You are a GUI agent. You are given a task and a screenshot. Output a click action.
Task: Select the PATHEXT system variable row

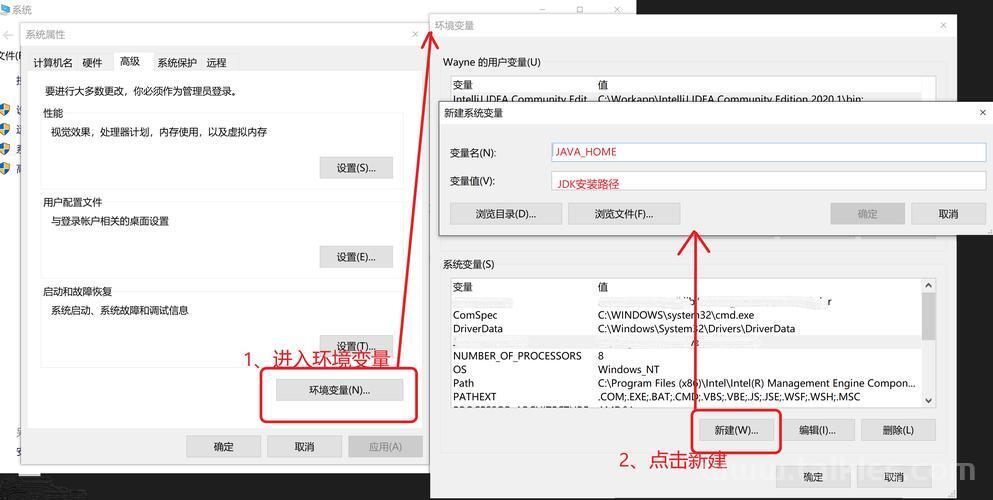coord(686,397)
